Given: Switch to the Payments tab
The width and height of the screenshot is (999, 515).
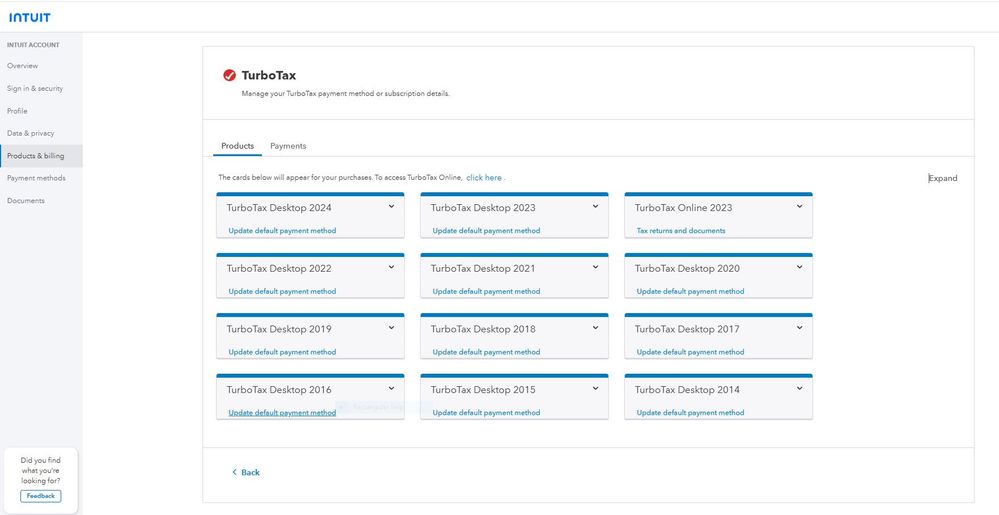Looking at the screenshot, I should pyautogui.click(x=288, y=146).
